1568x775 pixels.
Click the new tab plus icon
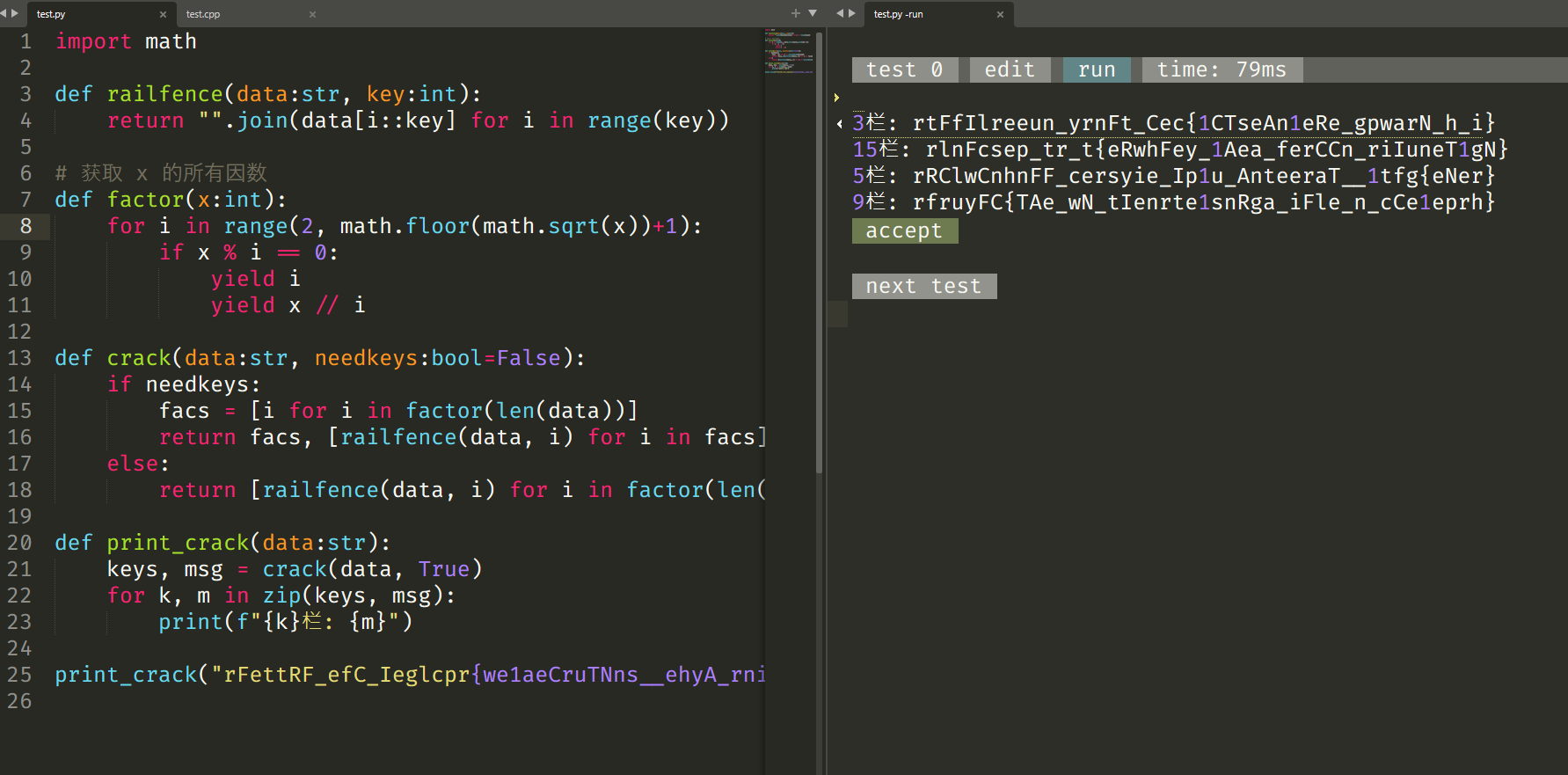(x=796, y=13)
